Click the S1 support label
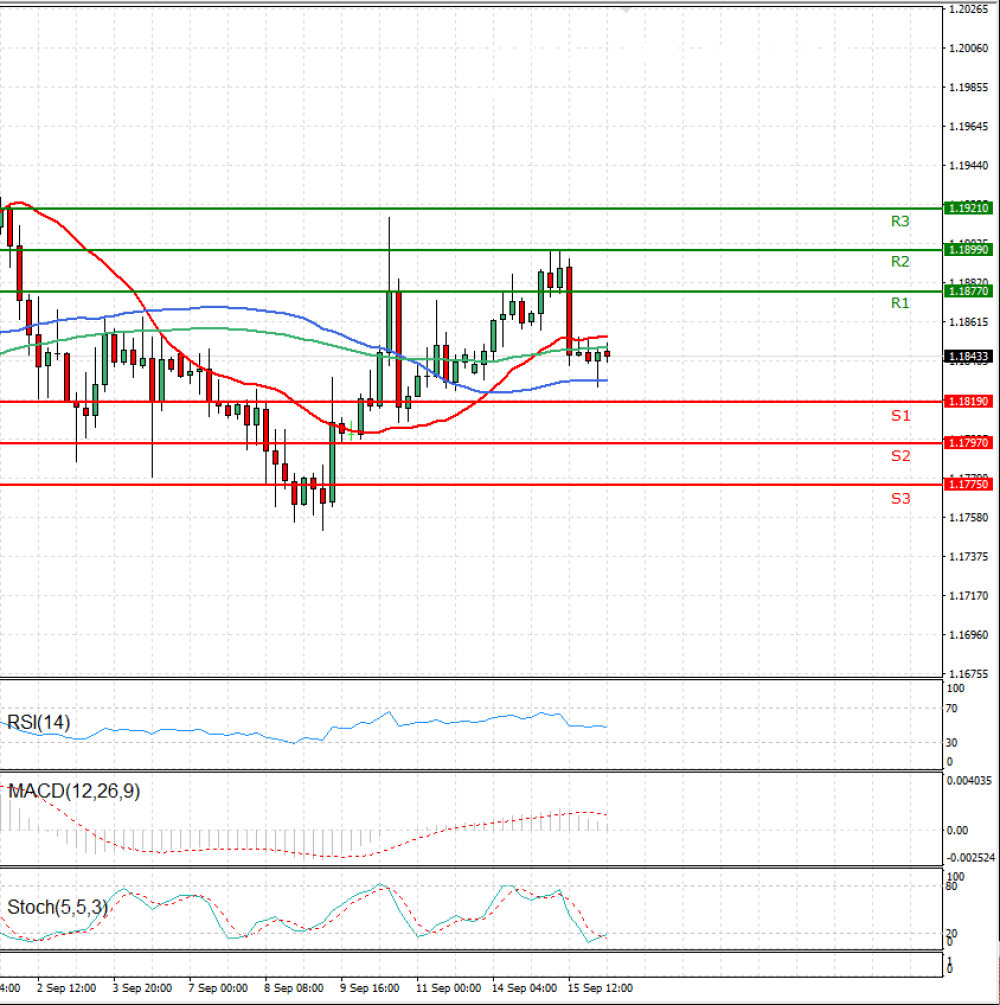Screen dimensions: 1000x1005 pyautogui.click(x=900, y=415)
